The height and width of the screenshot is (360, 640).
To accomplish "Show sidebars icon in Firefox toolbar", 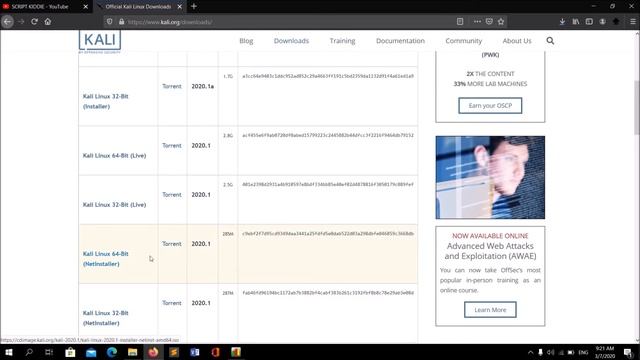I will pos(589,22).
